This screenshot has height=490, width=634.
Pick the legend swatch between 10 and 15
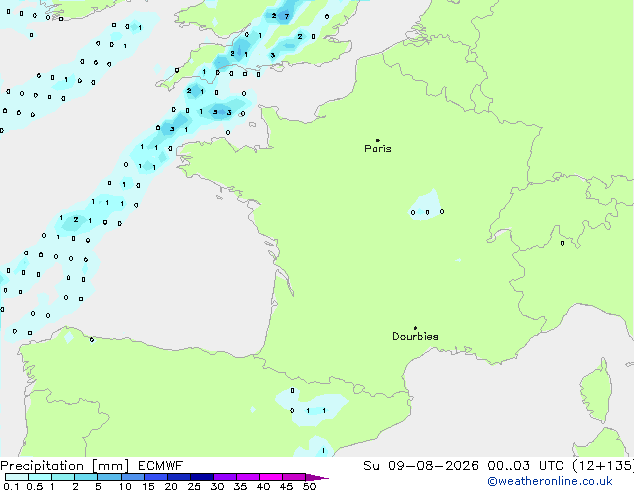coord(132,477)
